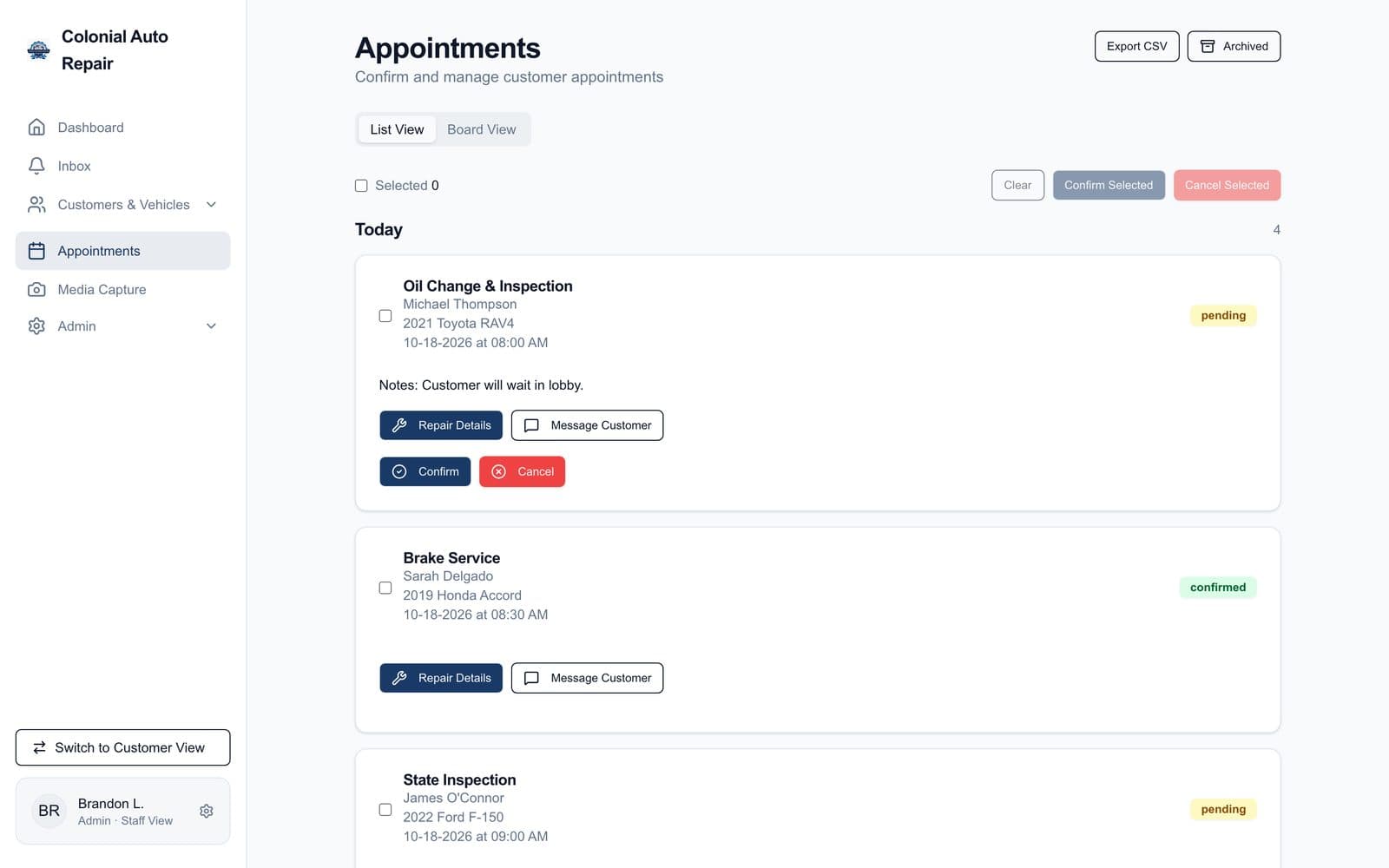Click the pending badge on Oil Change card
Screen dimensions: 1389x868
1223,316
